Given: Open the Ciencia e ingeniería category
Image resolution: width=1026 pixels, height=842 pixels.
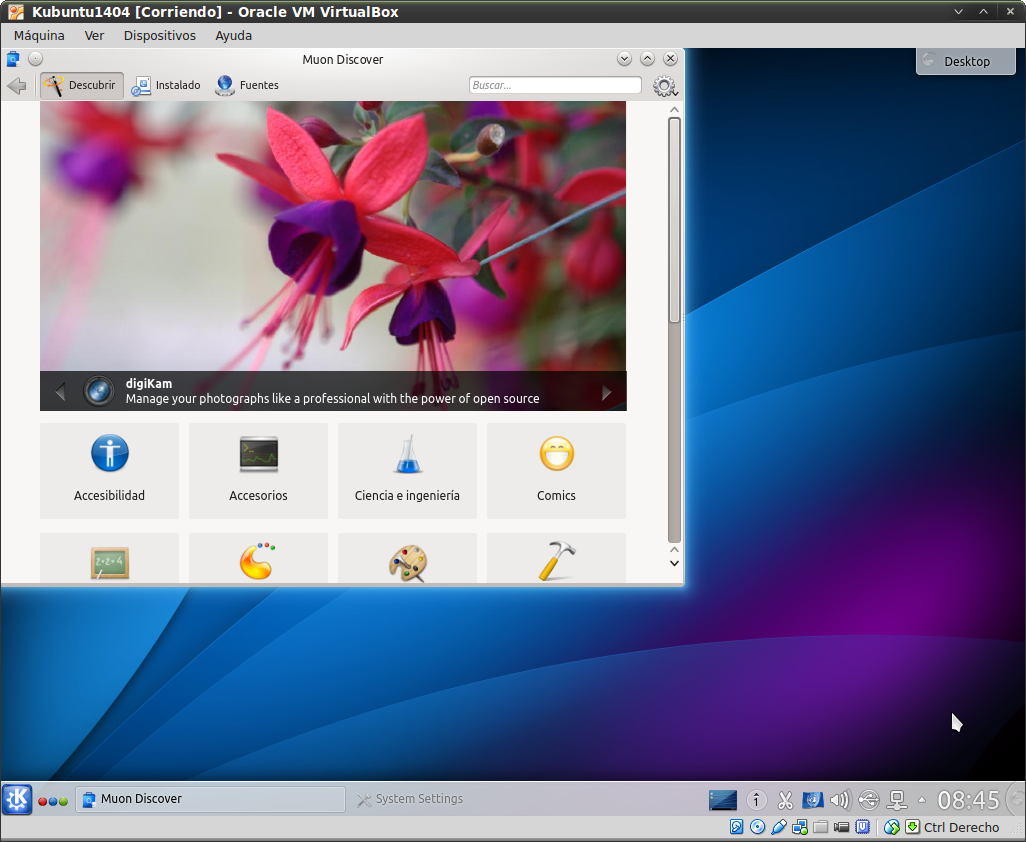Looking at the screenshot, I should point(407,470).
